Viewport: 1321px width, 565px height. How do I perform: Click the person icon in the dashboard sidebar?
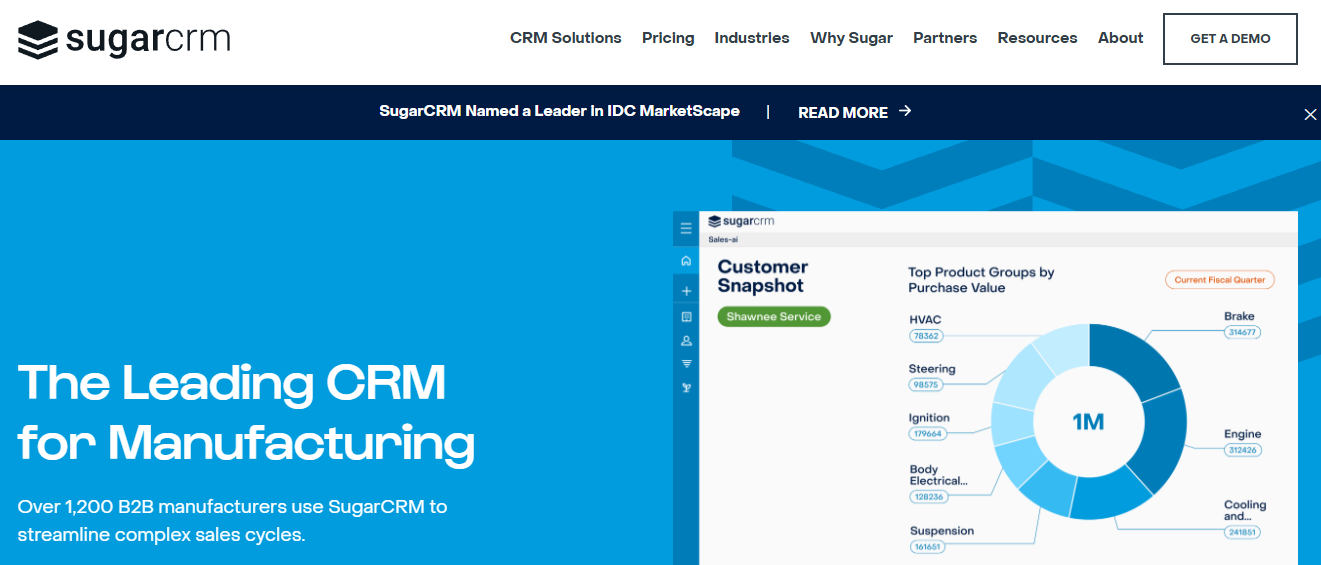[686, 340]
